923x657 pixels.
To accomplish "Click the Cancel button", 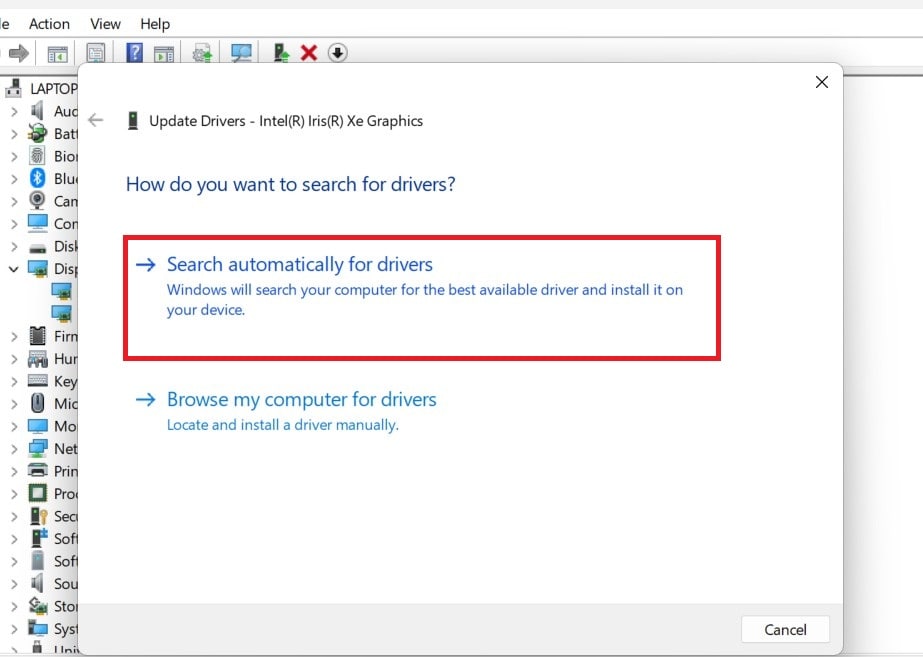I will point(785,629).
